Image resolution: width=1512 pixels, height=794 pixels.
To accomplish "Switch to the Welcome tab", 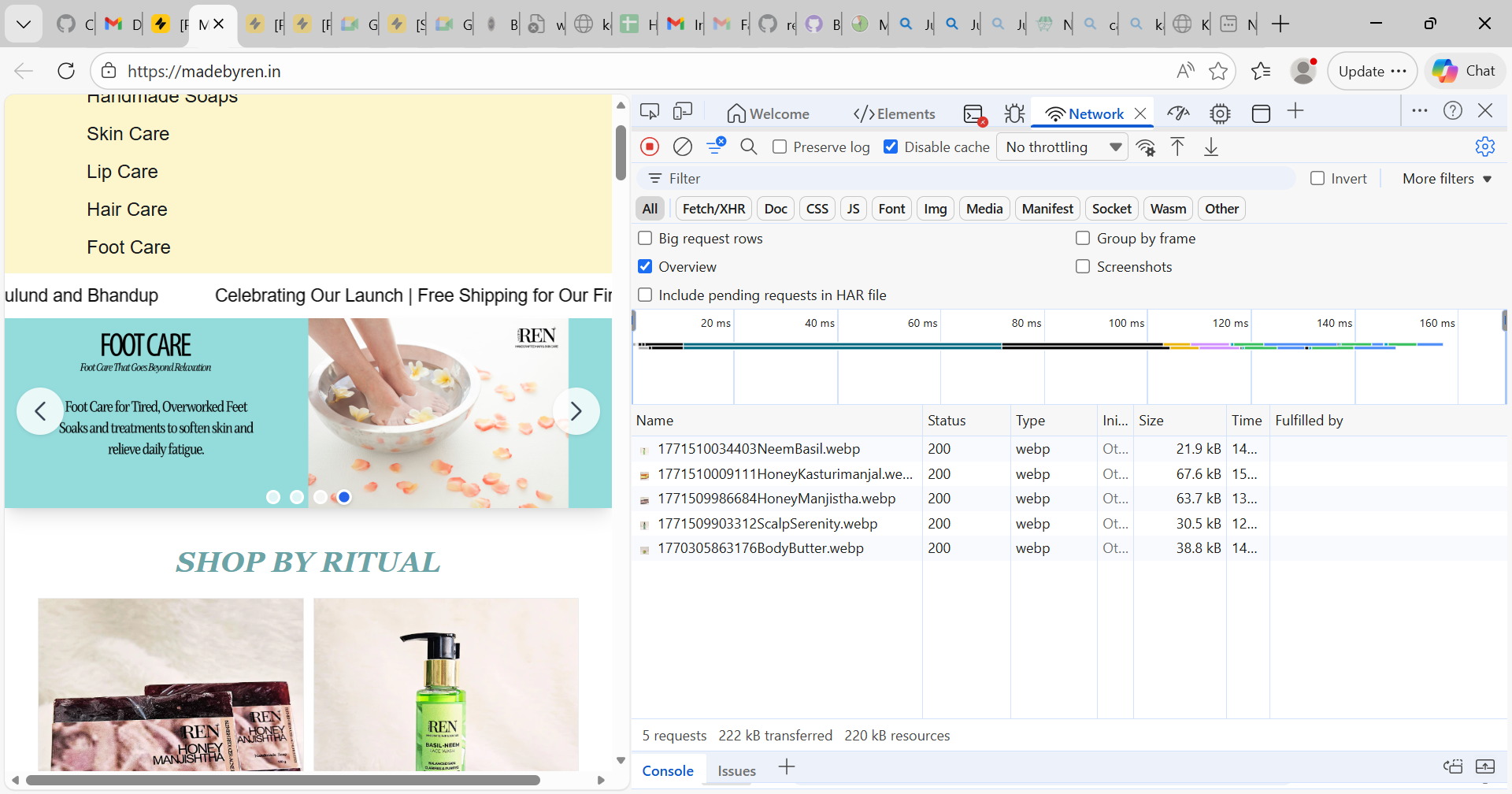I will point(768,113).
